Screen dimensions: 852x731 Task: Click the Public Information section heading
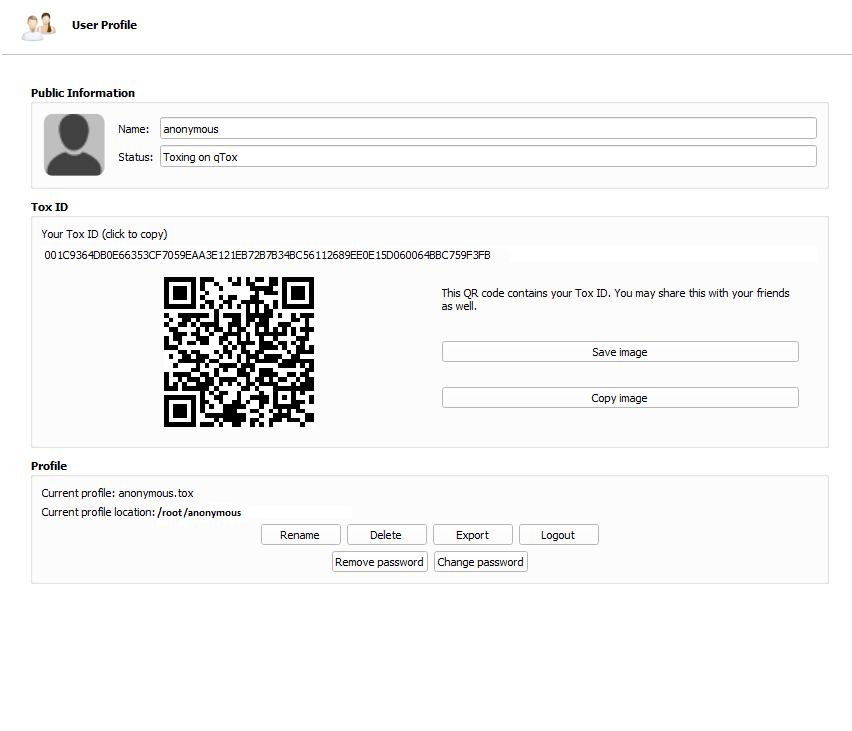tap(83, 93)
